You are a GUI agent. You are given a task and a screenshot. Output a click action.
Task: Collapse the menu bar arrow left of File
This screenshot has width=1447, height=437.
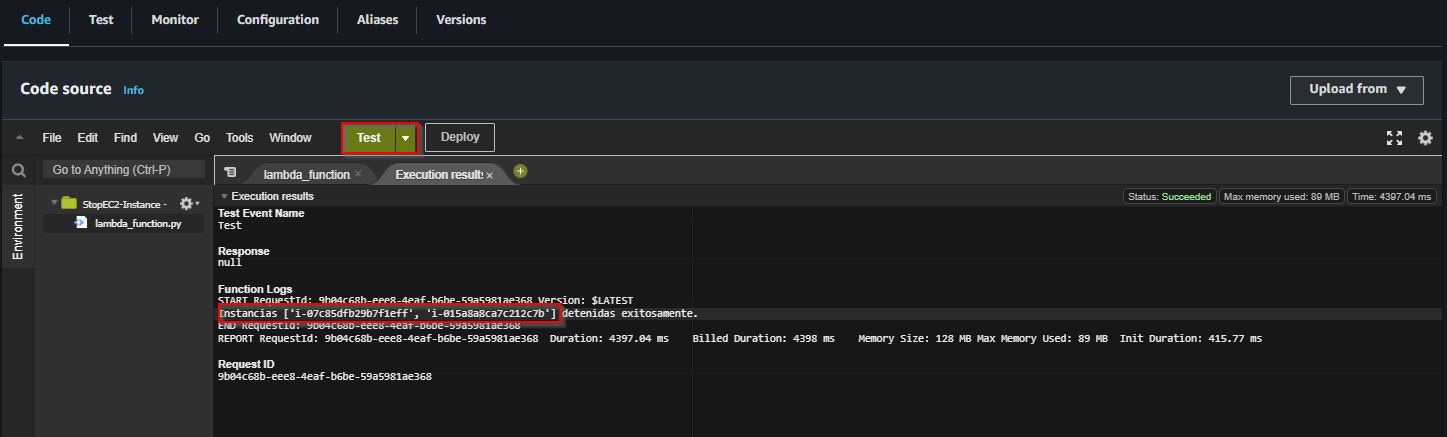(x=20, y=138)
